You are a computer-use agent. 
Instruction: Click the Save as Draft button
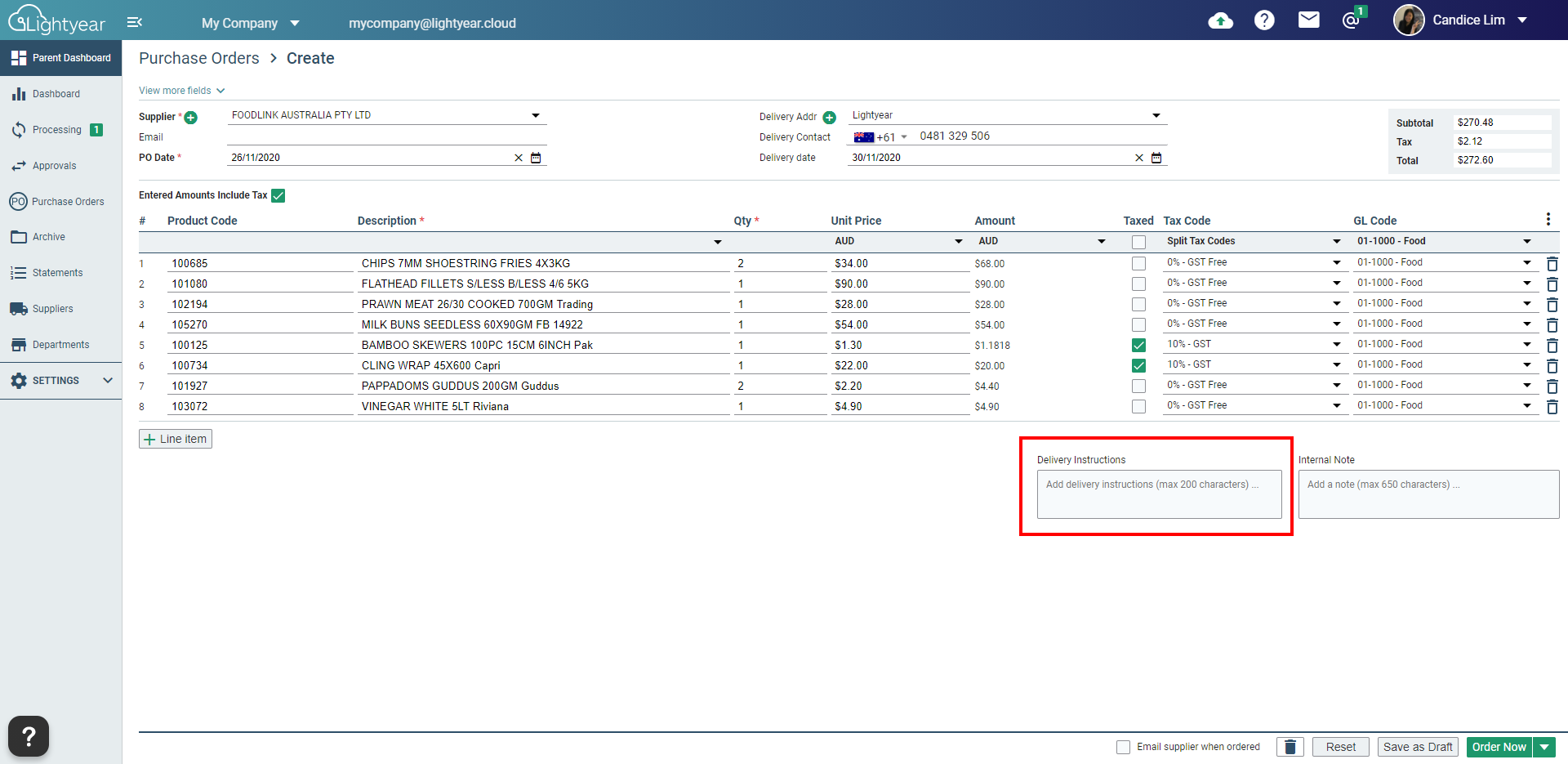(1418, 746)
